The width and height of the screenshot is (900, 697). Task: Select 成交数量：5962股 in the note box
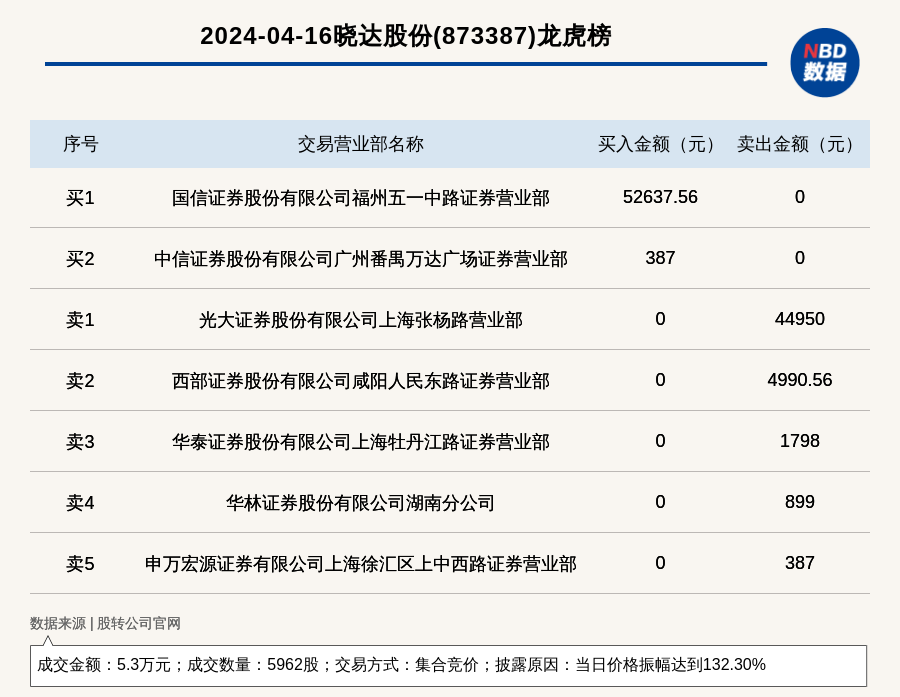[253, 665]
